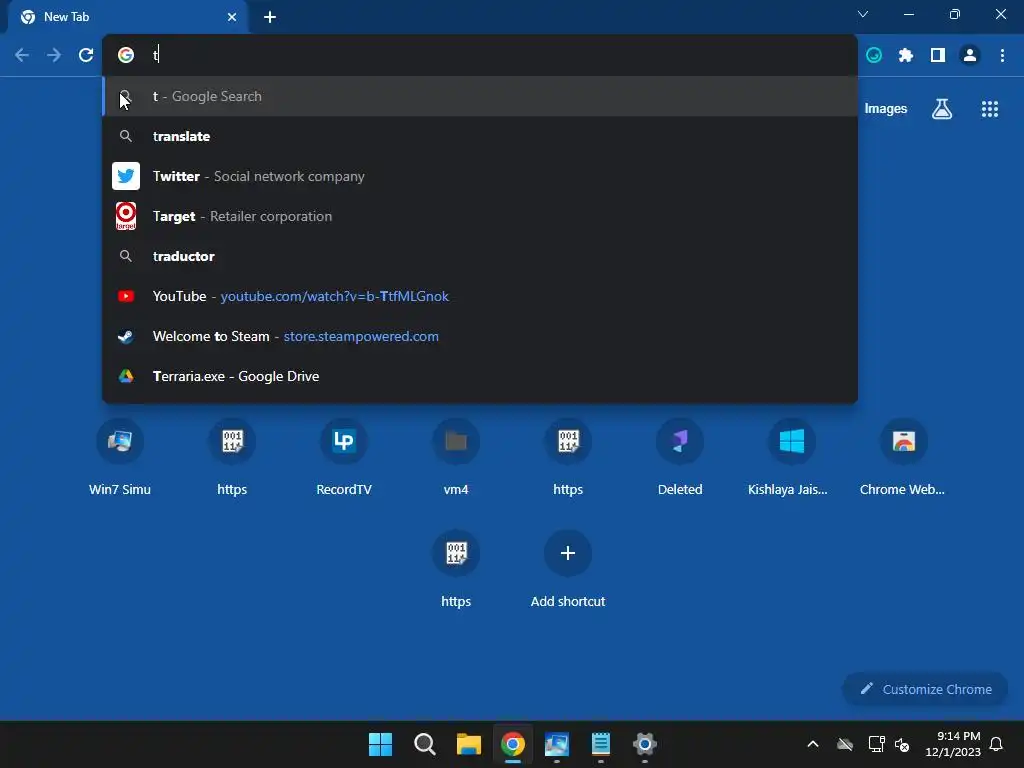Reload the page with refresh icon
Viewport: 1024px width, 768px height.
point(86,56)
